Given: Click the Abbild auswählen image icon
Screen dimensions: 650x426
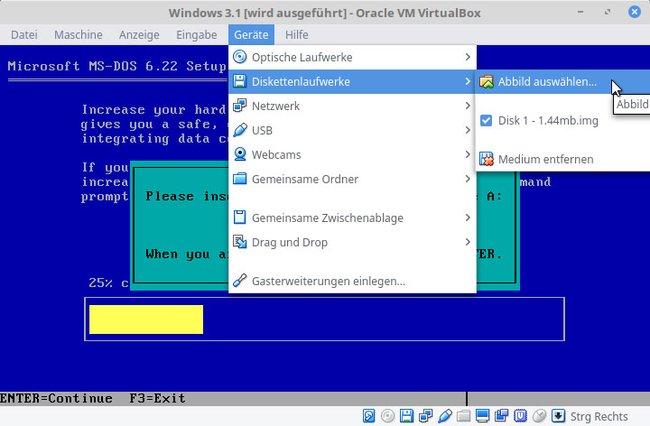Looking at the screenshot, I should tap(486, 82).
